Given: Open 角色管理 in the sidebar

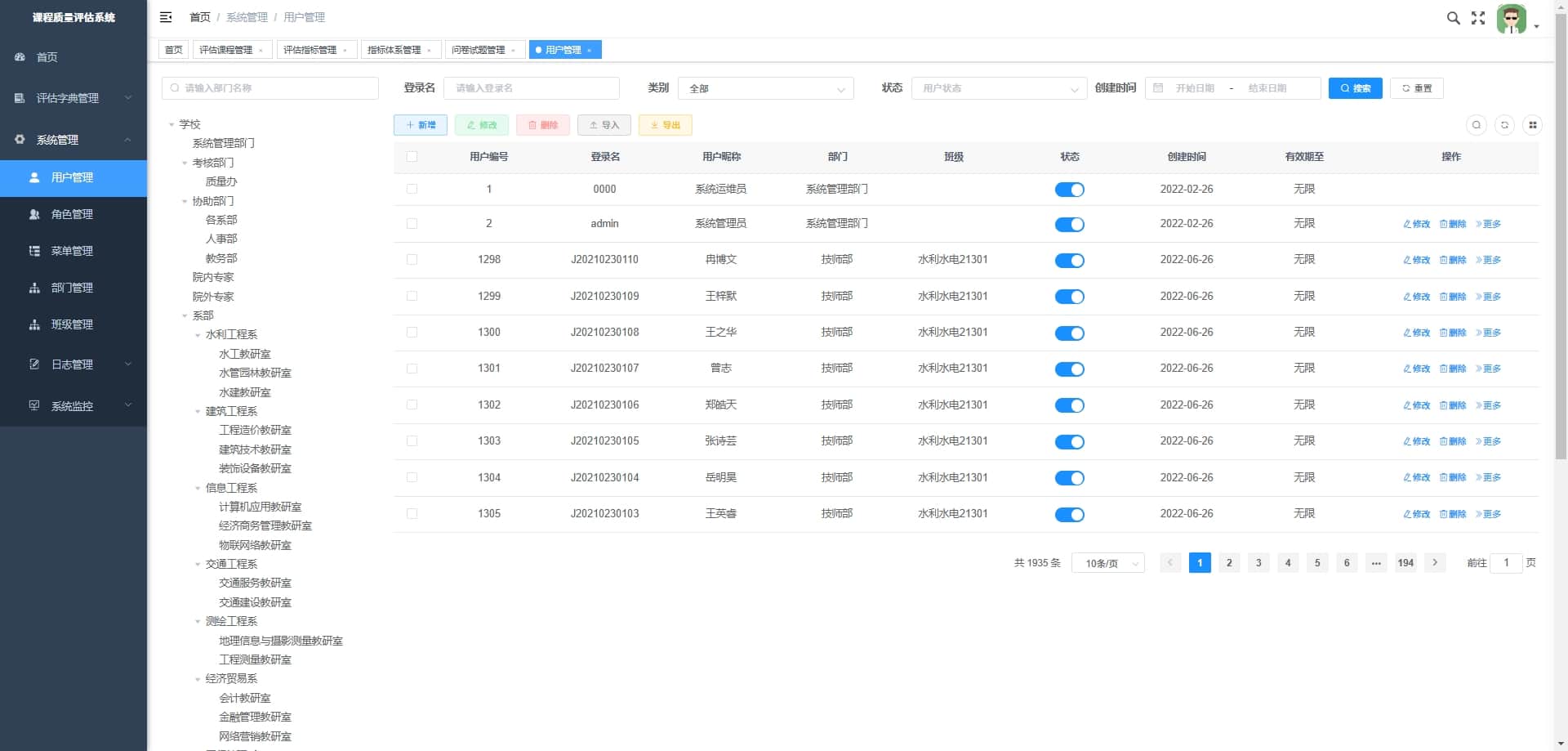Looking at the screenshot, I should 72,214.
